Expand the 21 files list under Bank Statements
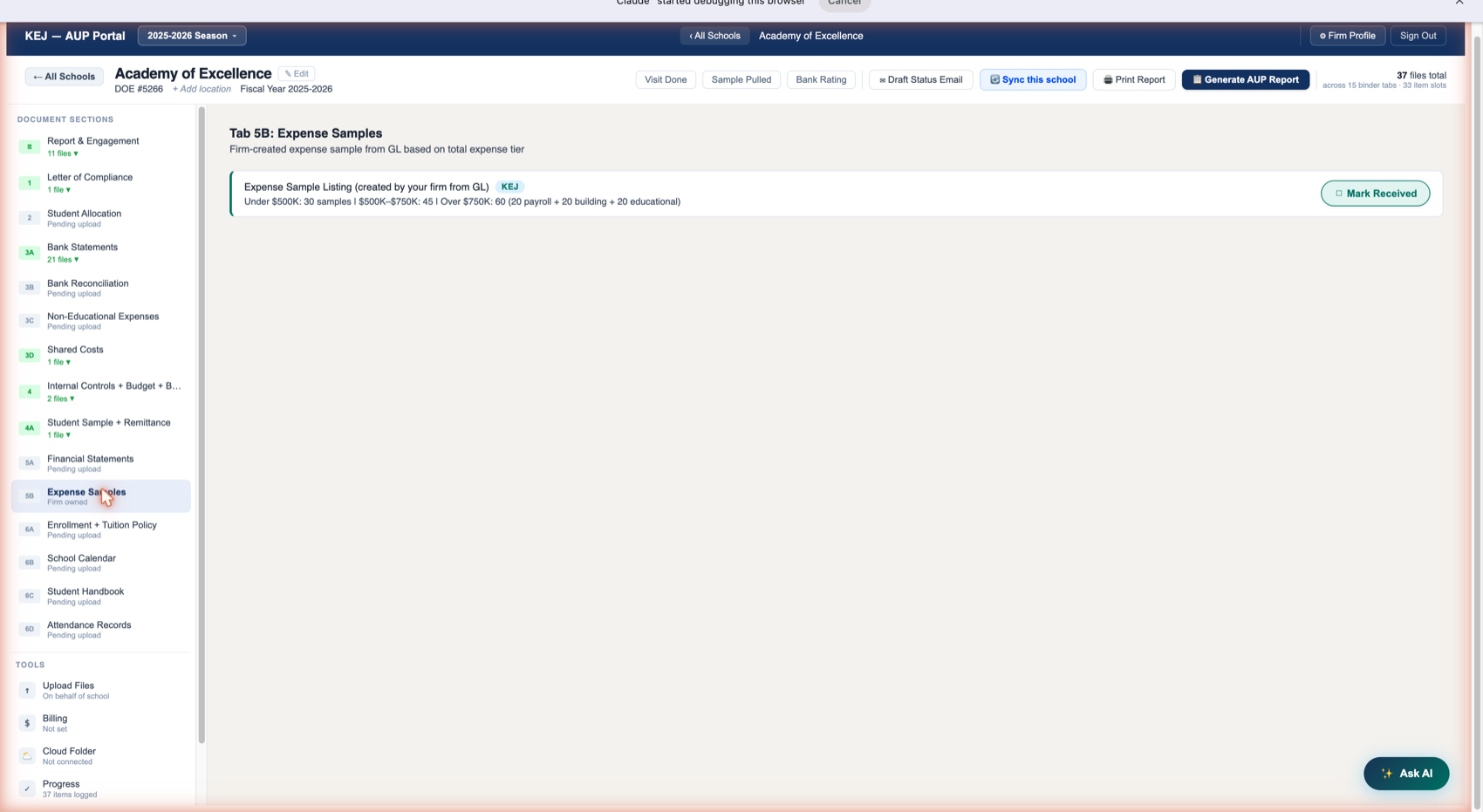The image size is (1483, 812). 62,260
